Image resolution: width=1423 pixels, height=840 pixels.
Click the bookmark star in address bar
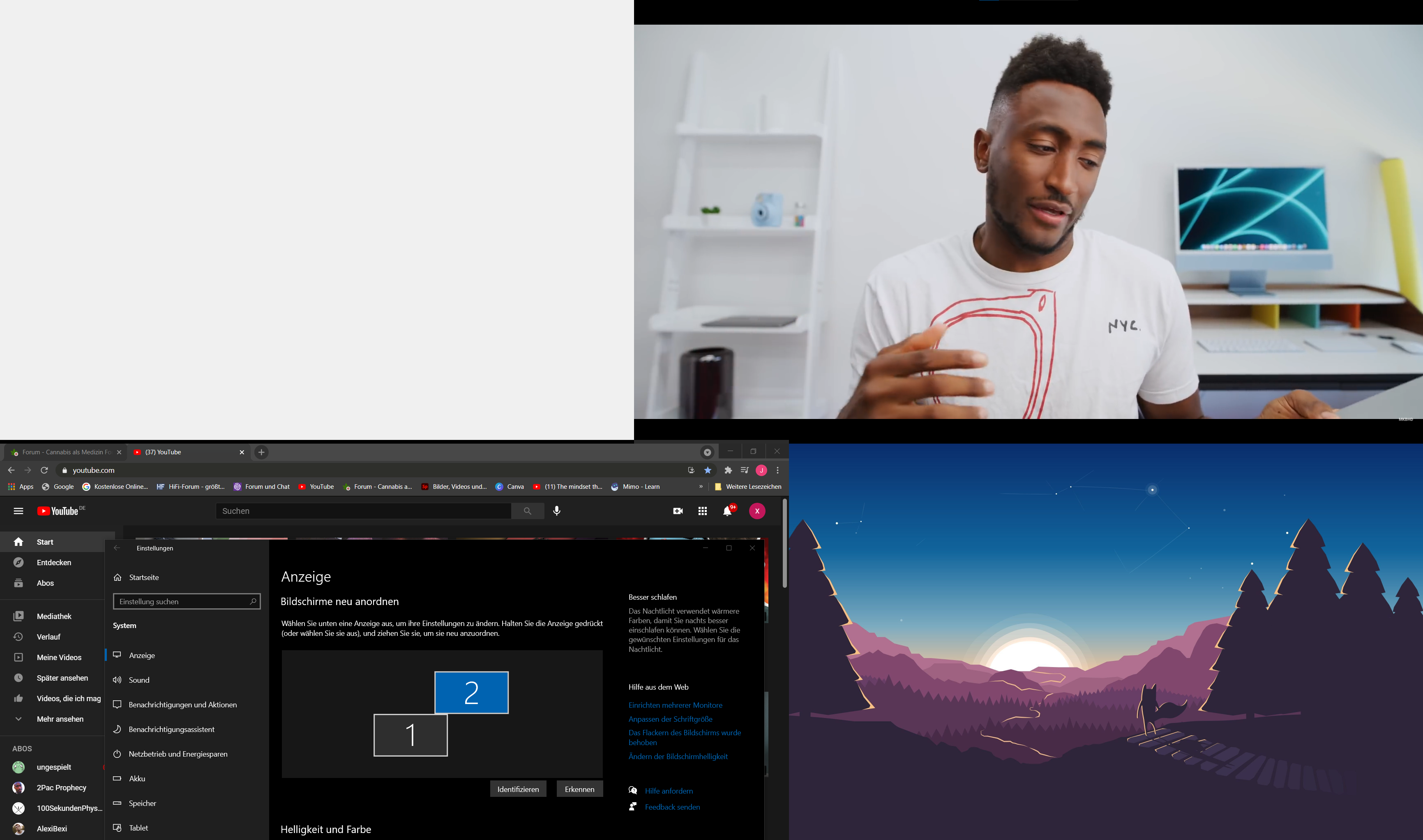pyautogui.click(x=708, y=470)
